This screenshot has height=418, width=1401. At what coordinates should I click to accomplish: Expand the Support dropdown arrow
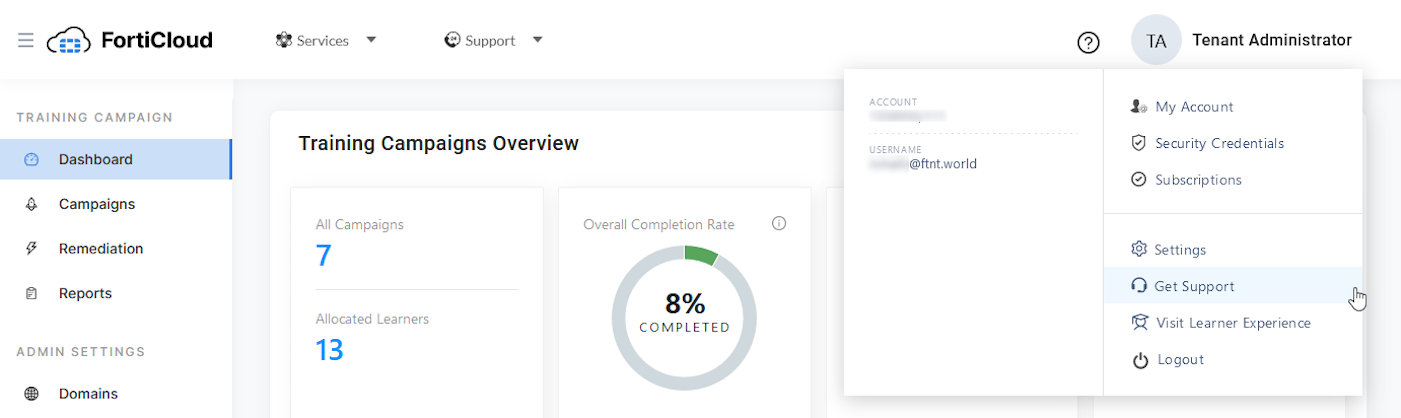tap(537, 41)
